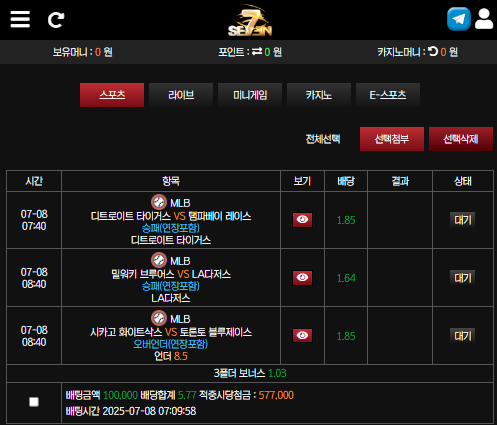
Task: Tick the bet slip checkbox
Action: point(34,402)
